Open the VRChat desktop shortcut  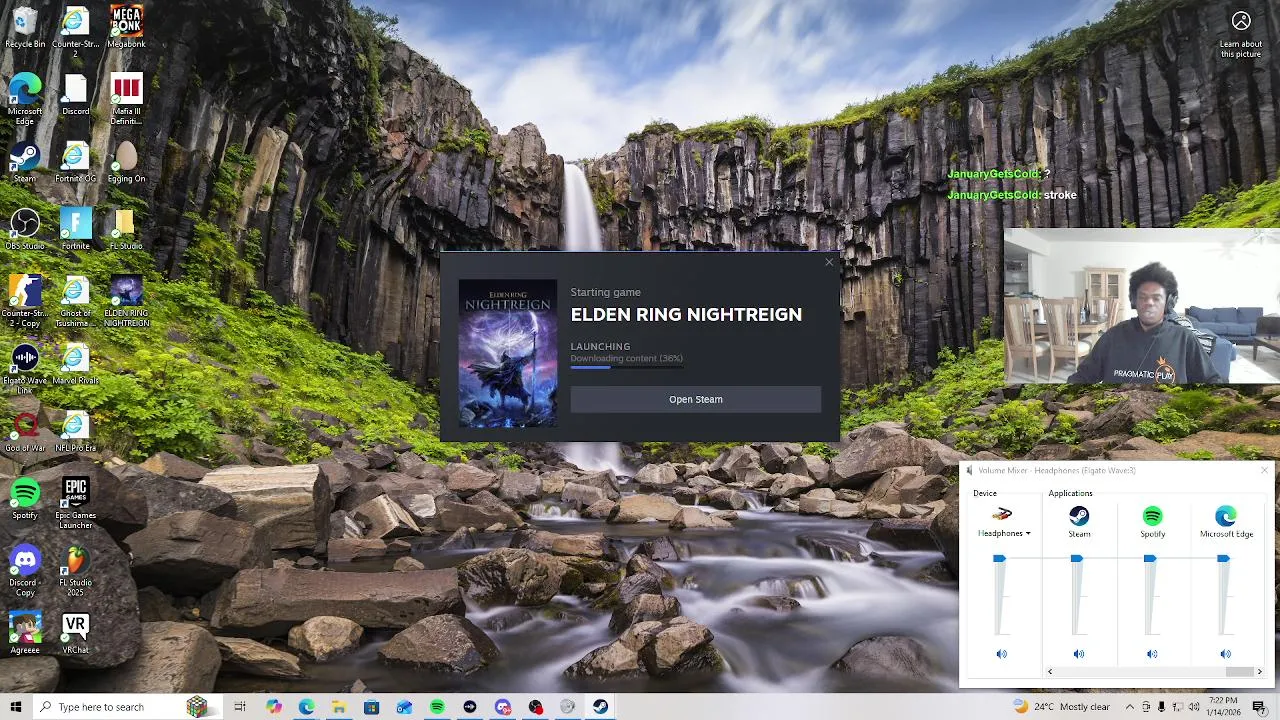pos(75,633)
